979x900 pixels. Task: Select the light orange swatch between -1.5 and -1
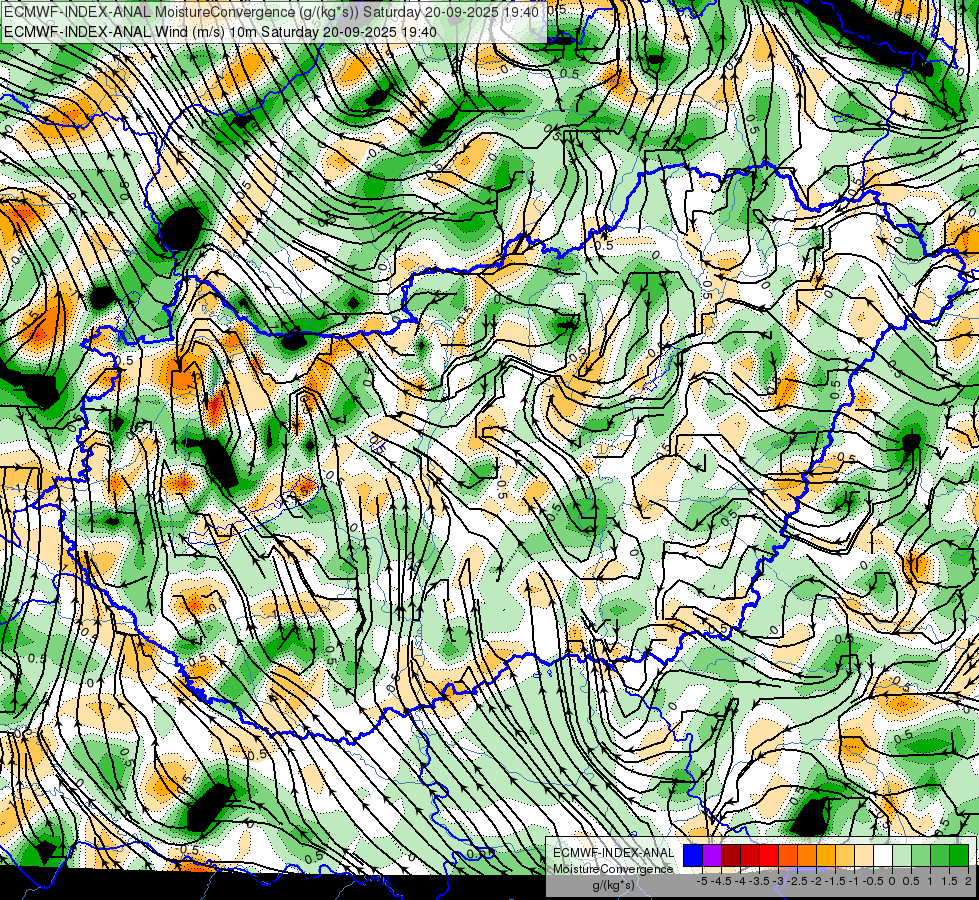pos(845,856)
